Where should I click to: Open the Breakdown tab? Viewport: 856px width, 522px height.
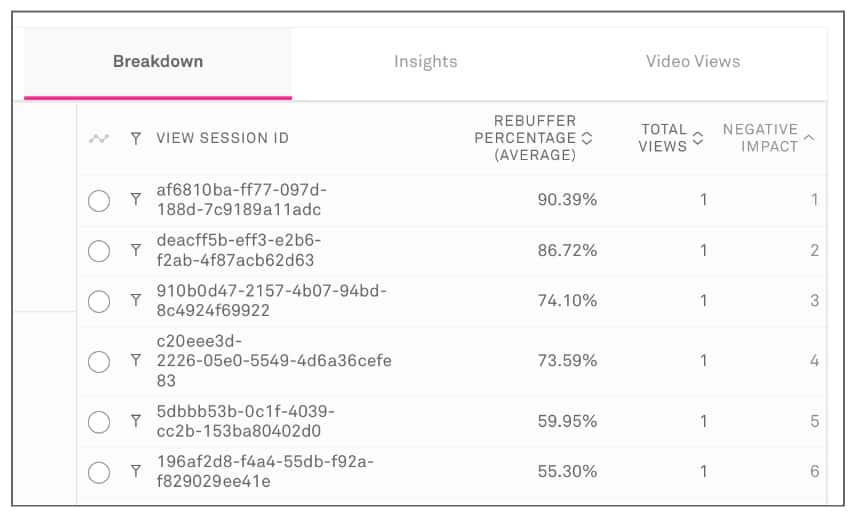pyautogui.click(x=158, y=62)
